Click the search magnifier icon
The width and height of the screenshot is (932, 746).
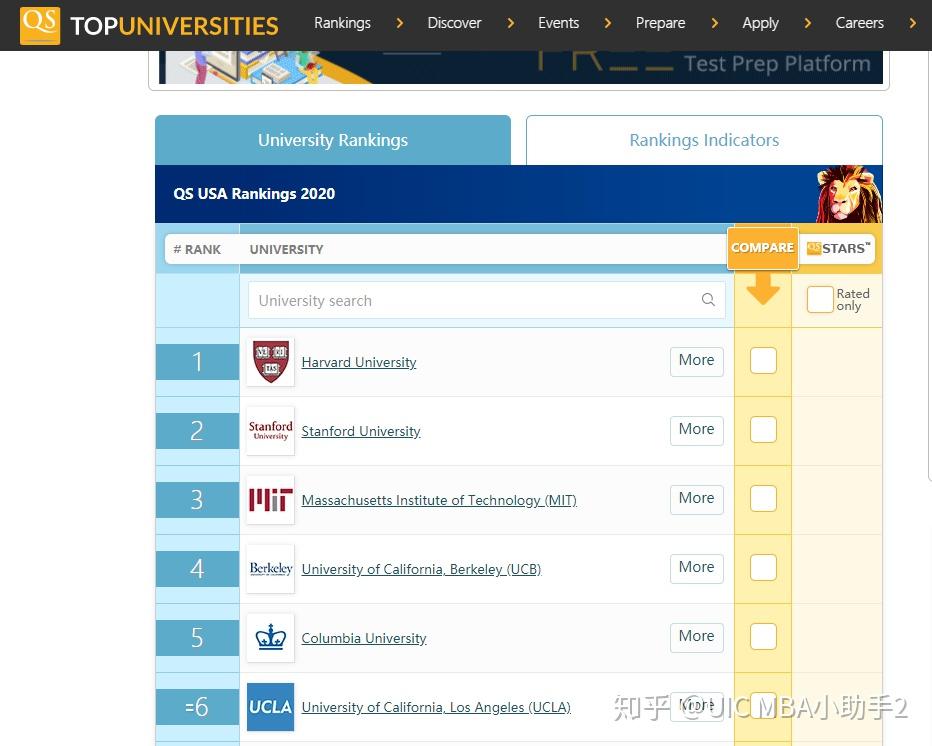pyautogui.click(x=708, y=300)
